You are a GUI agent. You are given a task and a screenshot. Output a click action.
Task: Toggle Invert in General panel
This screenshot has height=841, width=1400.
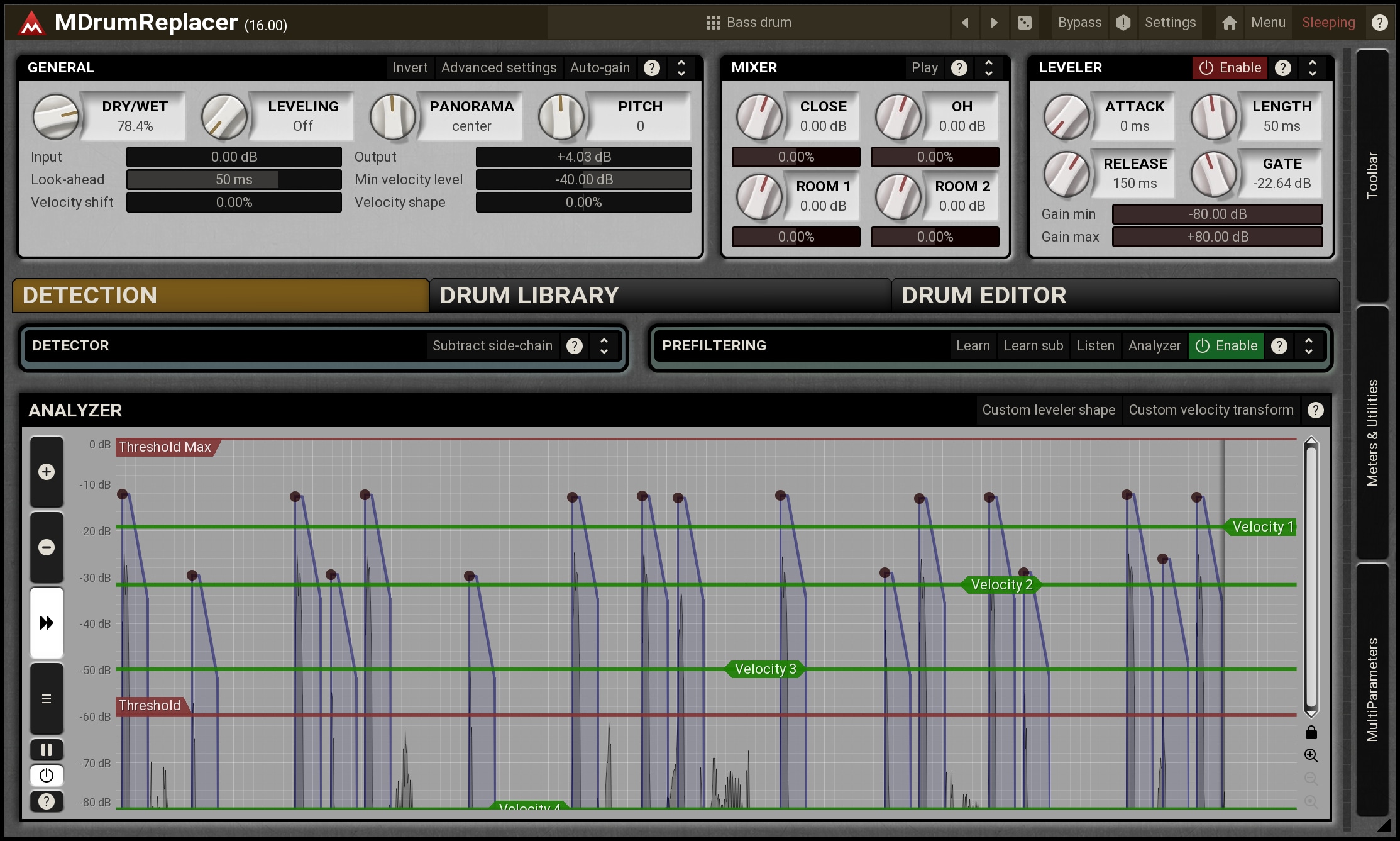(x=410, y=68)
